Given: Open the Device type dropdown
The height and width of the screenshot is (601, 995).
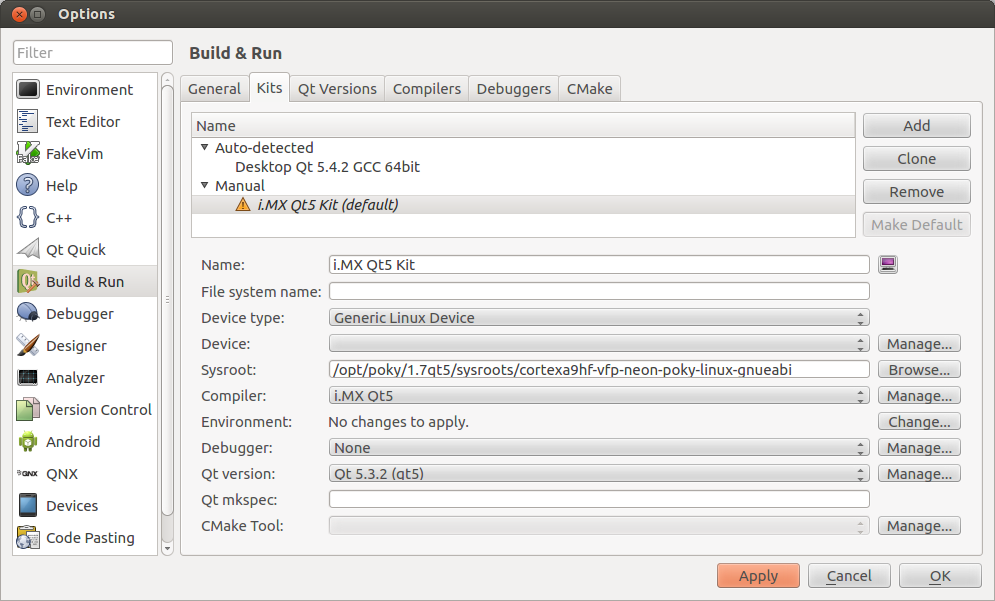Looking at the screenshot, I should click(x=598, y=318).
